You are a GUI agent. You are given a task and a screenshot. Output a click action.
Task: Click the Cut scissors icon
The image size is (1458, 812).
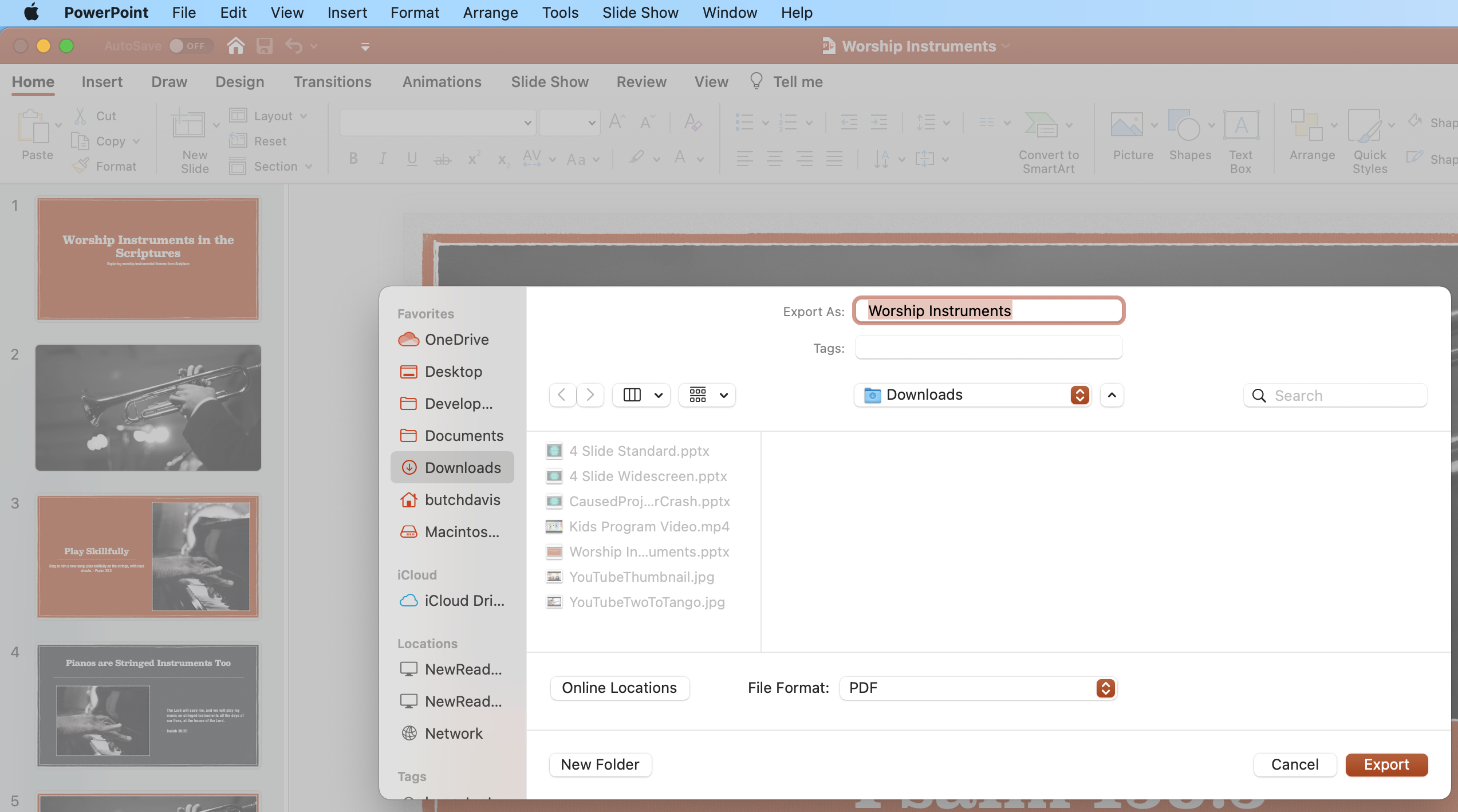tap(80, 116)
